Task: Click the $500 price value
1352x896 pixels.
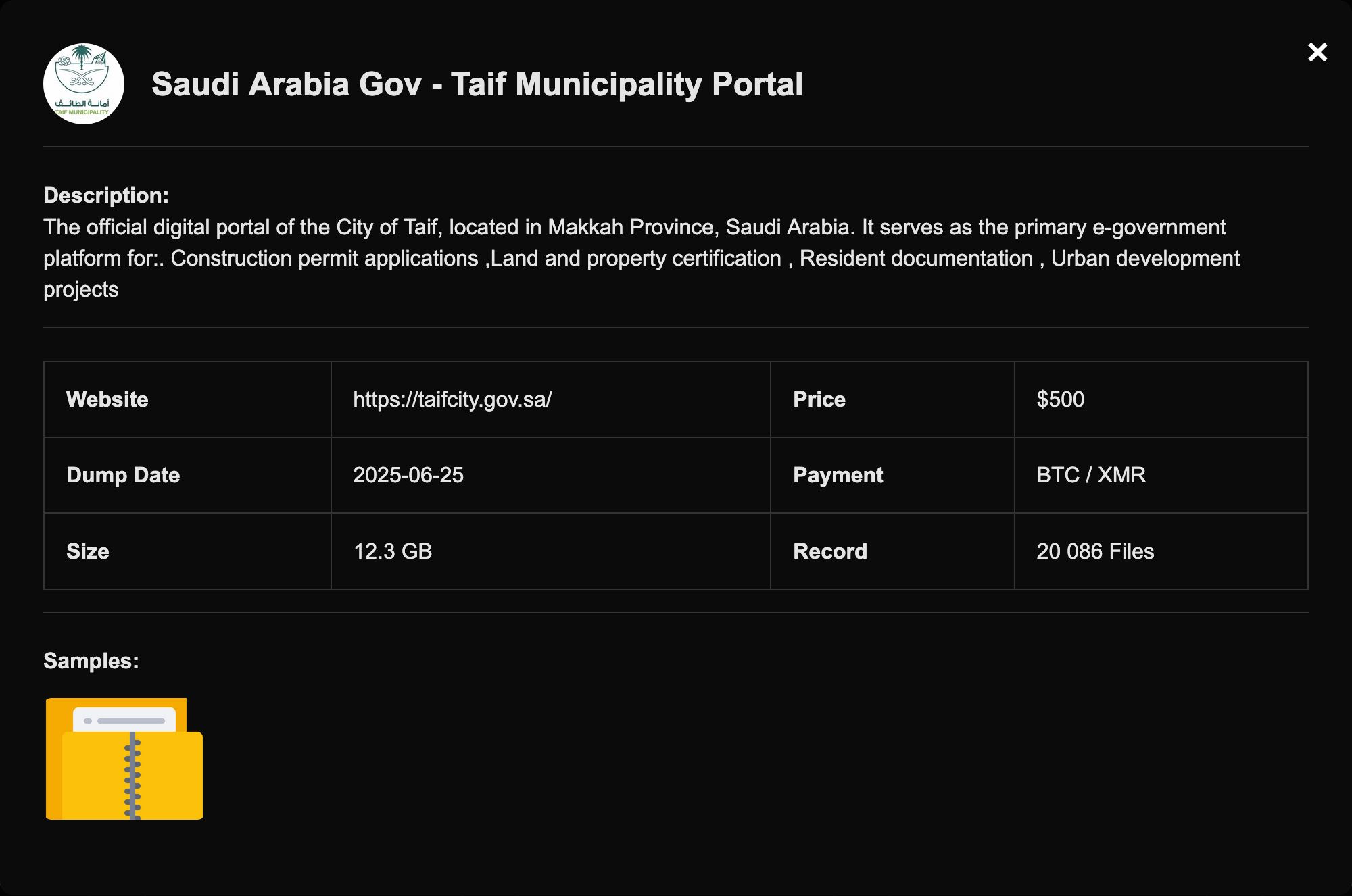Action: (1060, 399)
